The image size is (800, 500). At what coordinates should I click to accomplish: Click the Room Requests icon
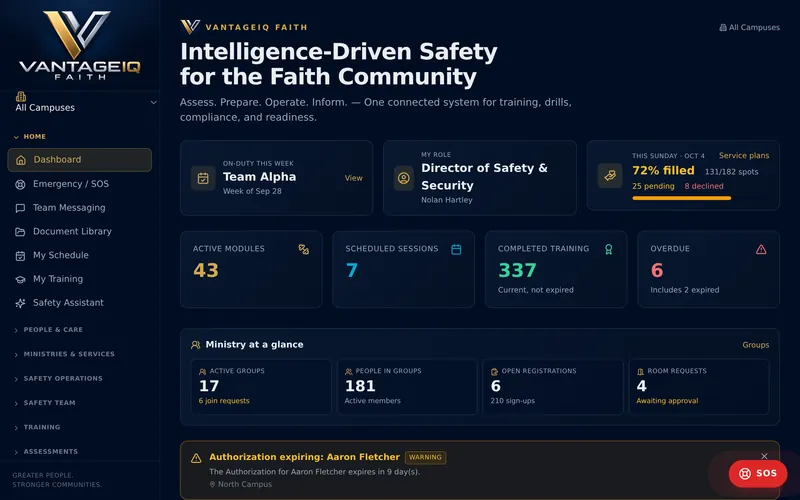tap(640, 372)
